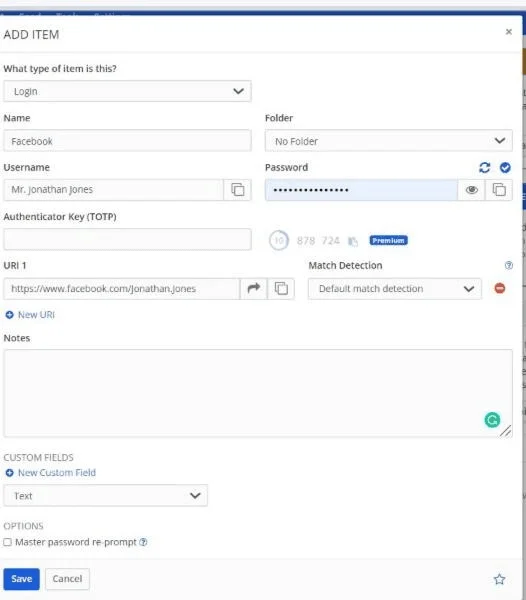Copy the username with the copy icon
Screen dimensions: 526x600
point(238,190)
